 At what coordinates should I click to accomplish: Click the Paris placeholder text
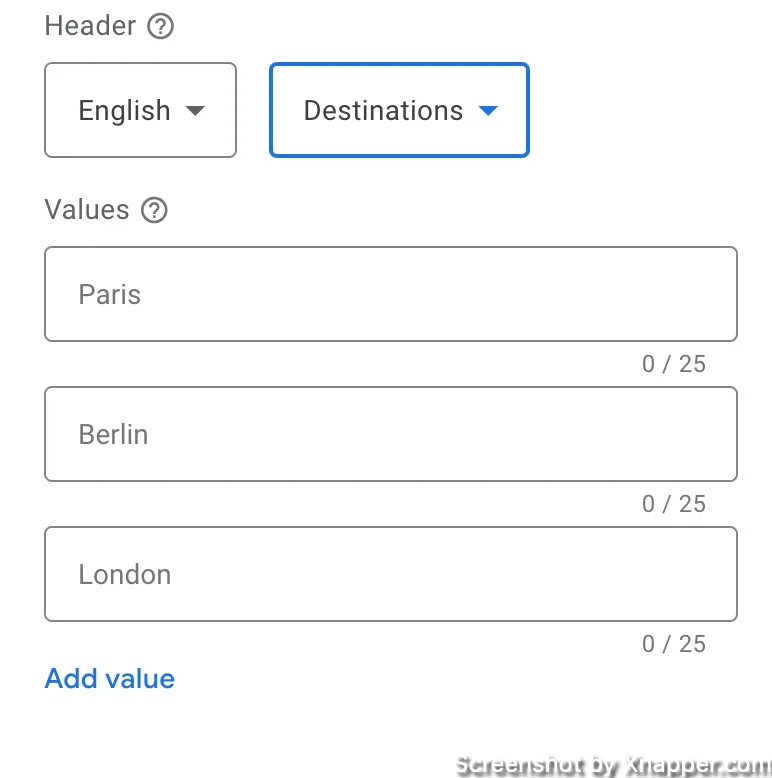110,294
